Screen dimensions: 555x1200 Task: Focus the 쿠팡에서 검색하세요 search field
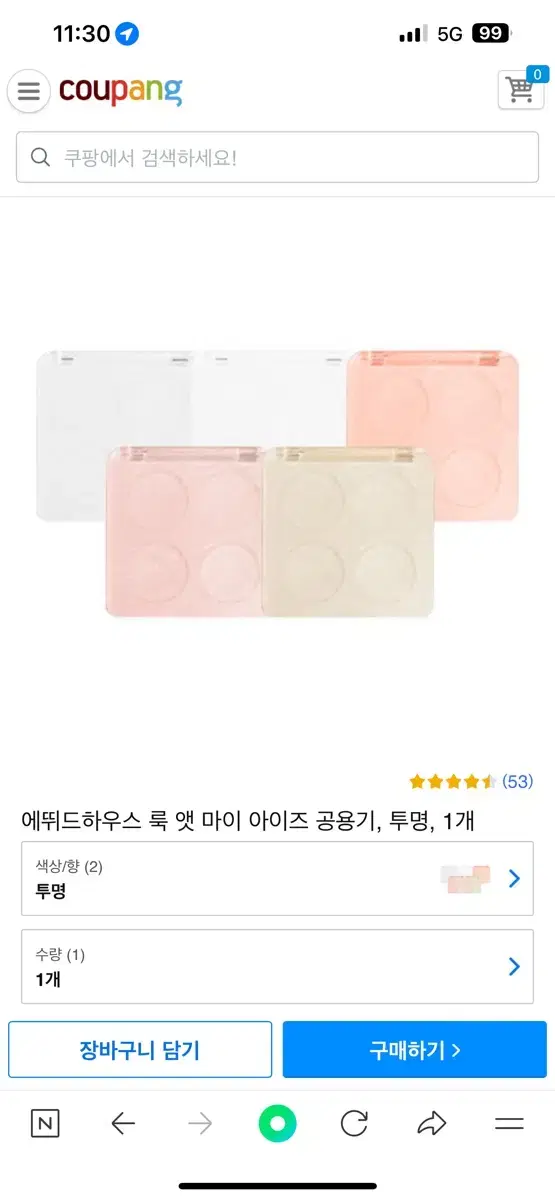pyautogui.click(x=277, y=157)
